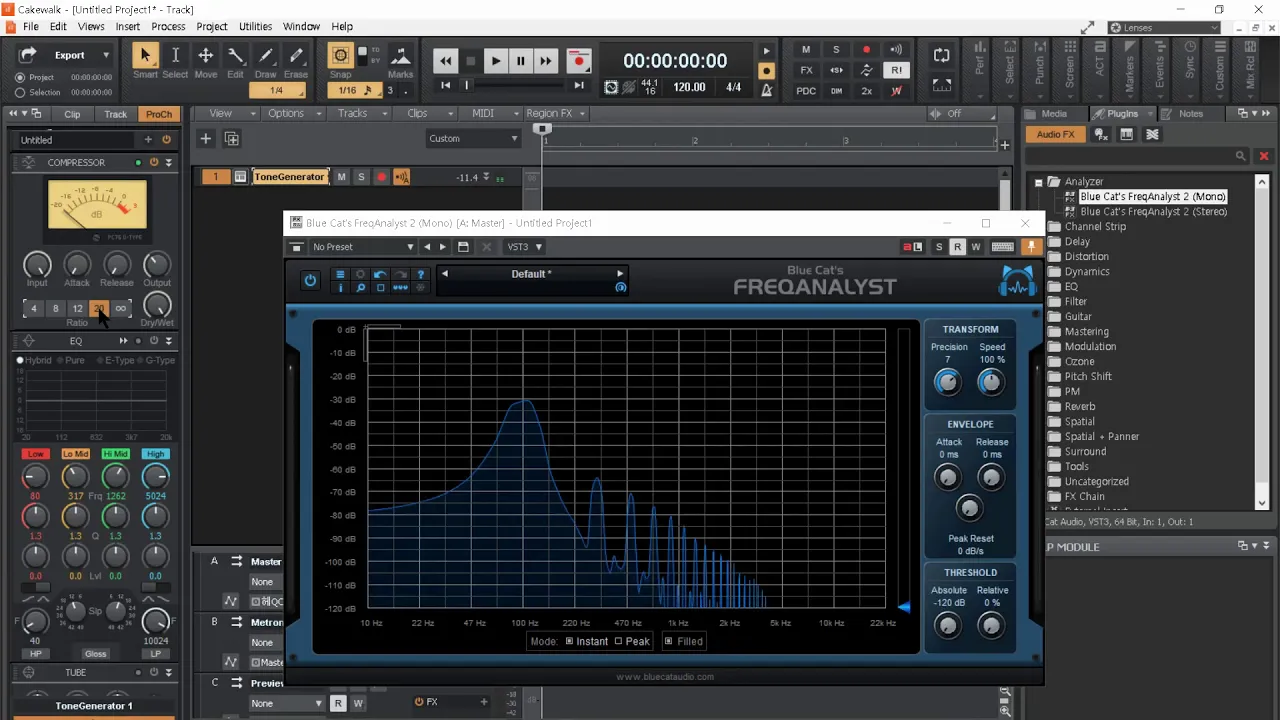Toggle input echo on ToneGenerator track

401,177
